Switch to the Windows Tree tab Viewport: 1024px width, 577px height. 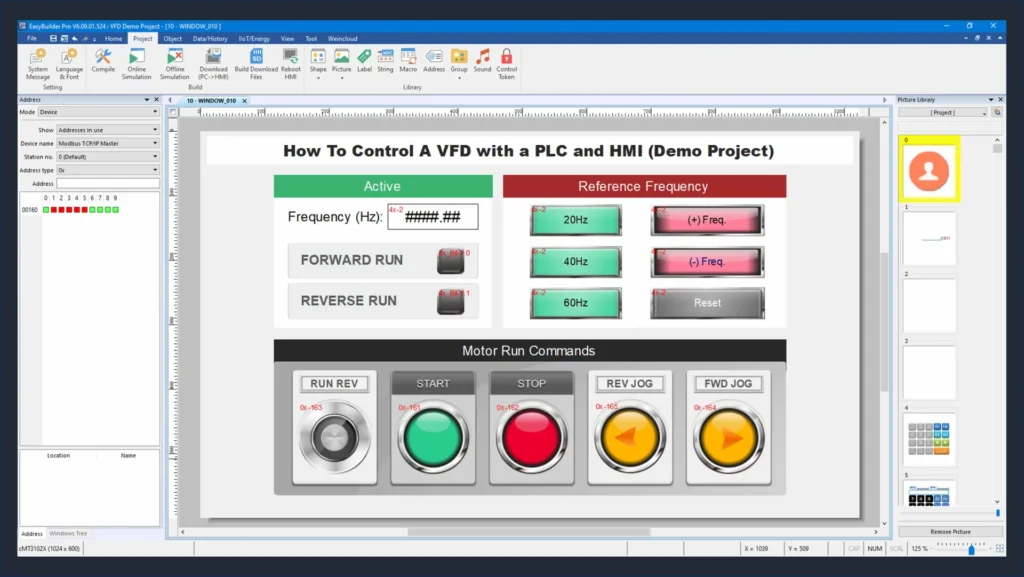point(68,533)
